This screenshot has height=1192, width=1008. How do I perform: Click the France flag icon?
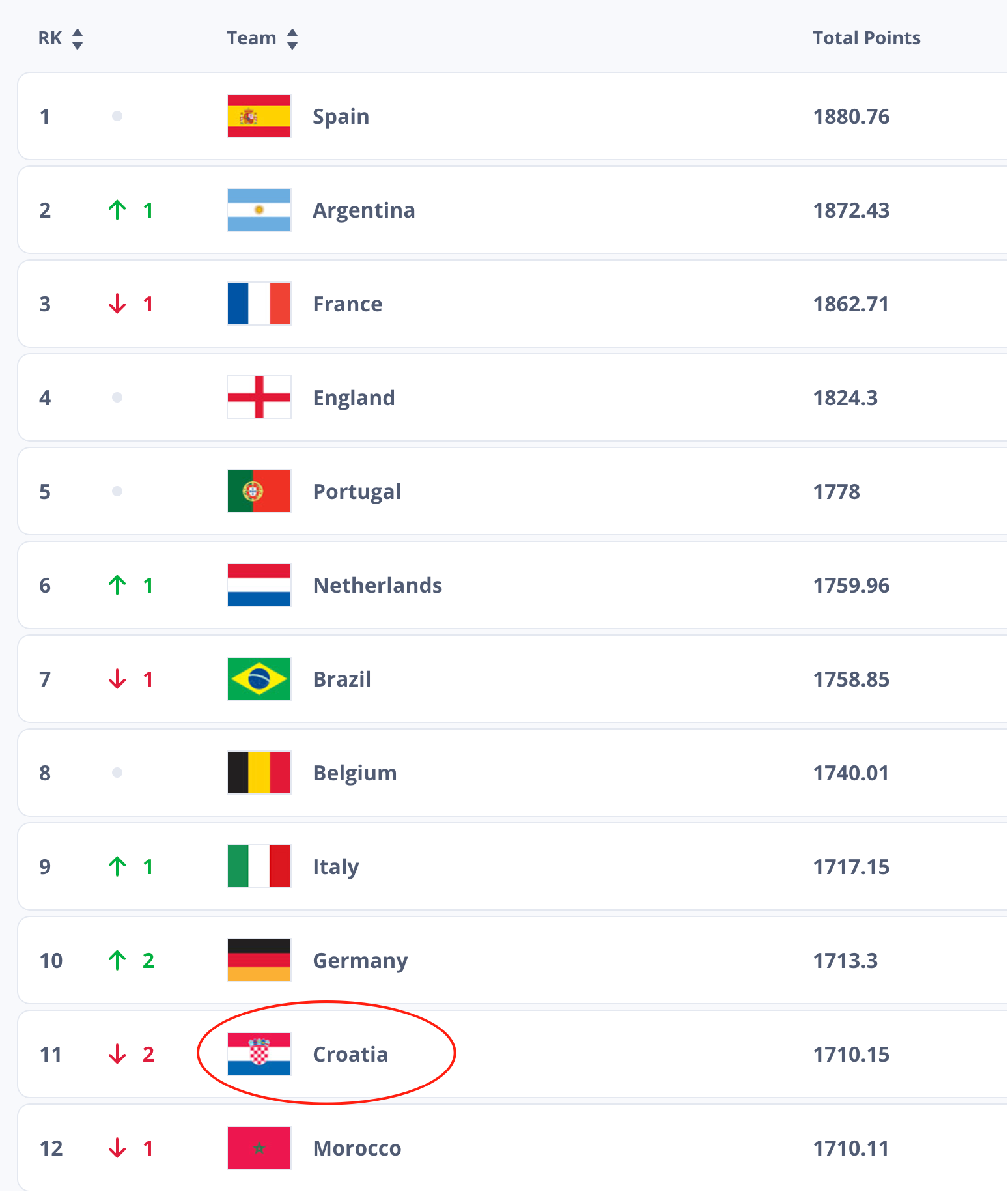[x=259, y=304]
